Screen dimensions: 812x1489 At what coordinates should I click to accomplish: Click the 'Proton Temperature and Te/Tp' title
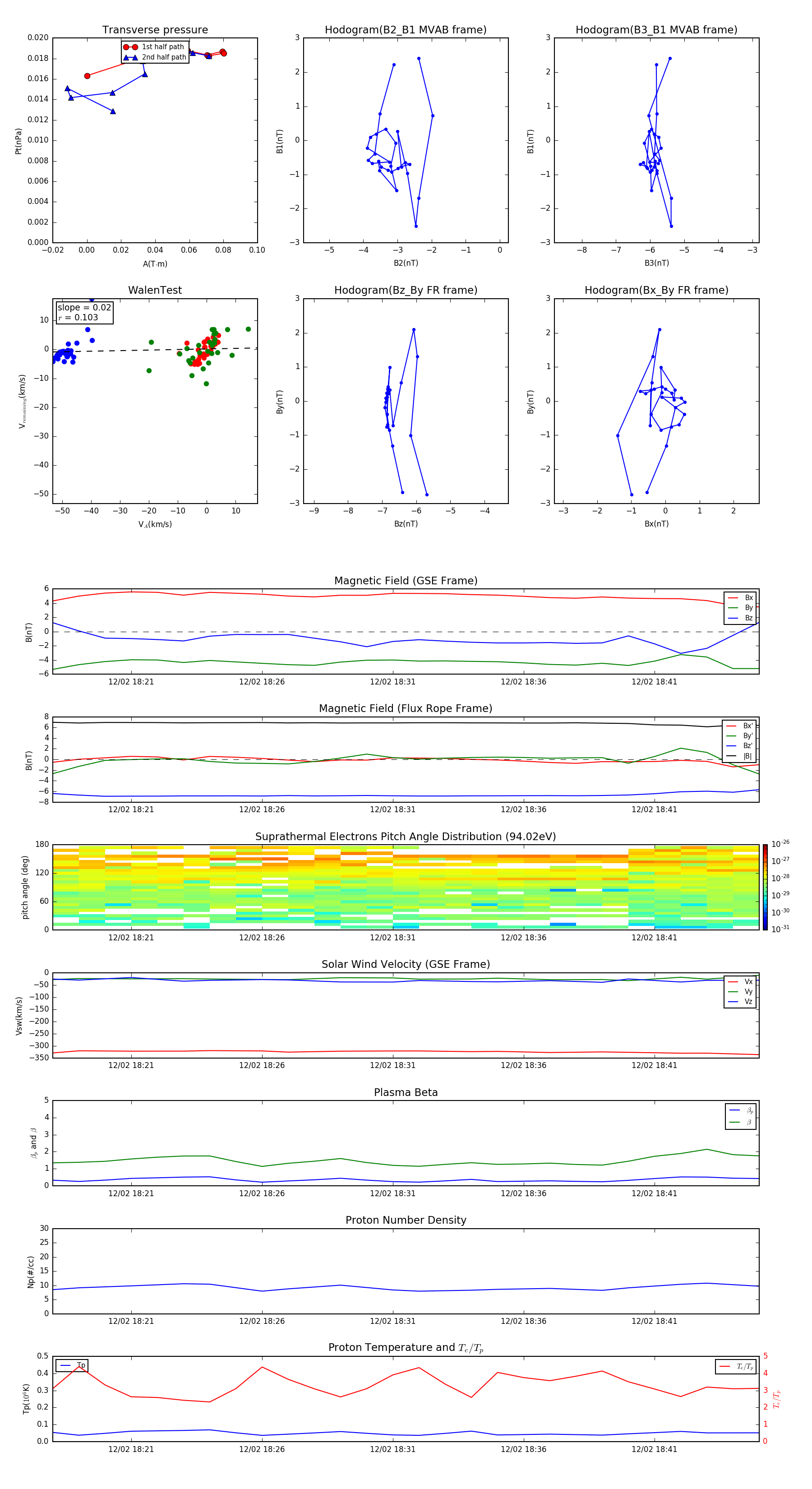406,1347
